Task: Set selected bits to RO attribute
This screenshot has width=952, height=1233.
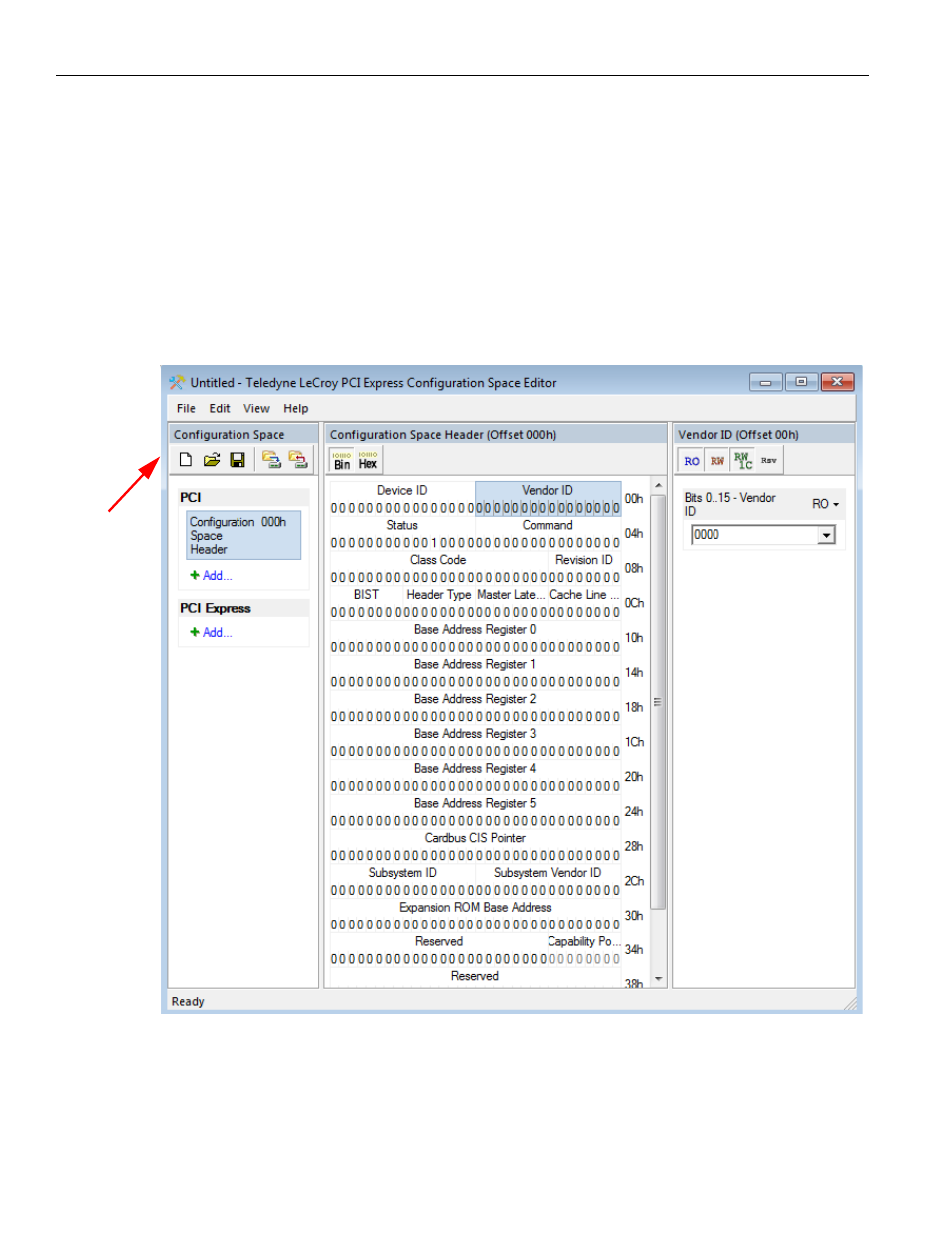Action: 692,461
